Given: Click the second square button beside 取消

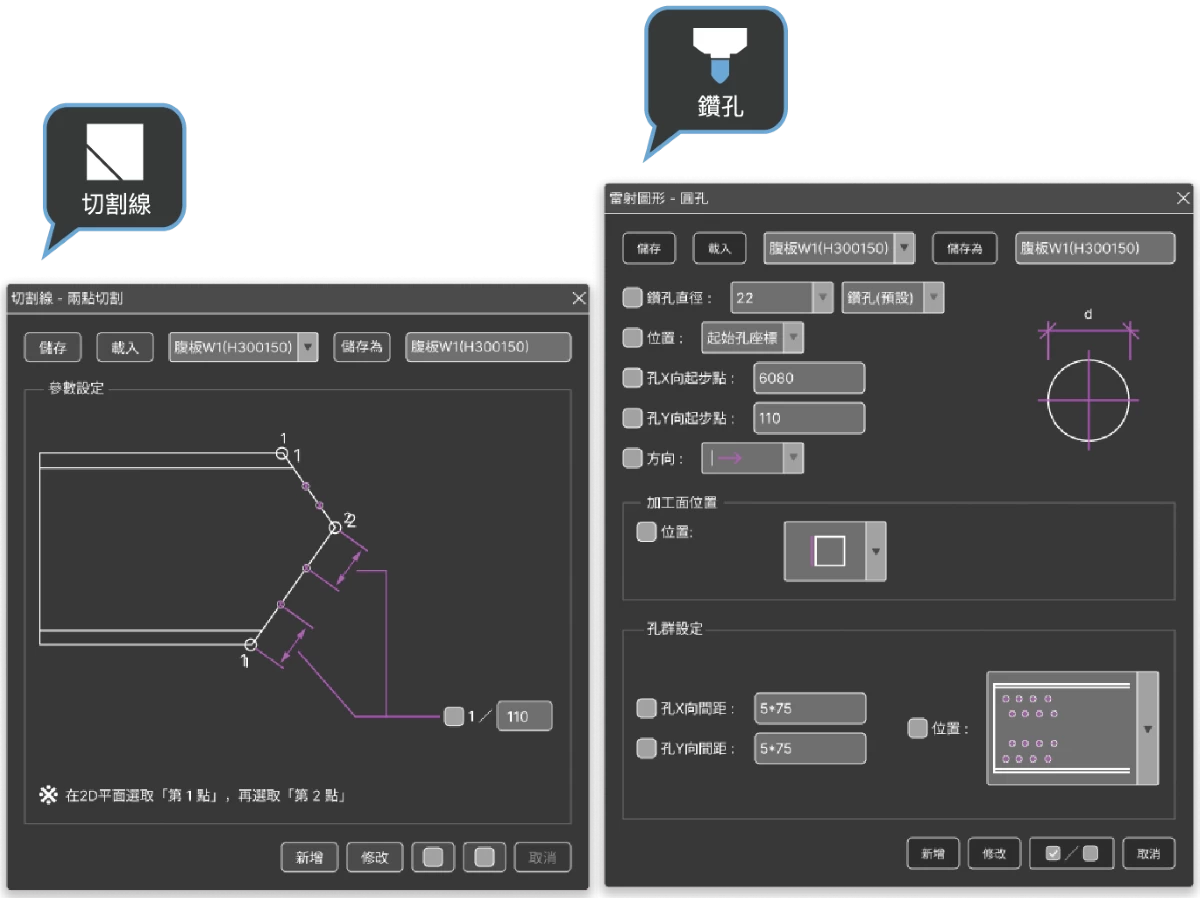Looking at the screenshot, I should [484, 857].
